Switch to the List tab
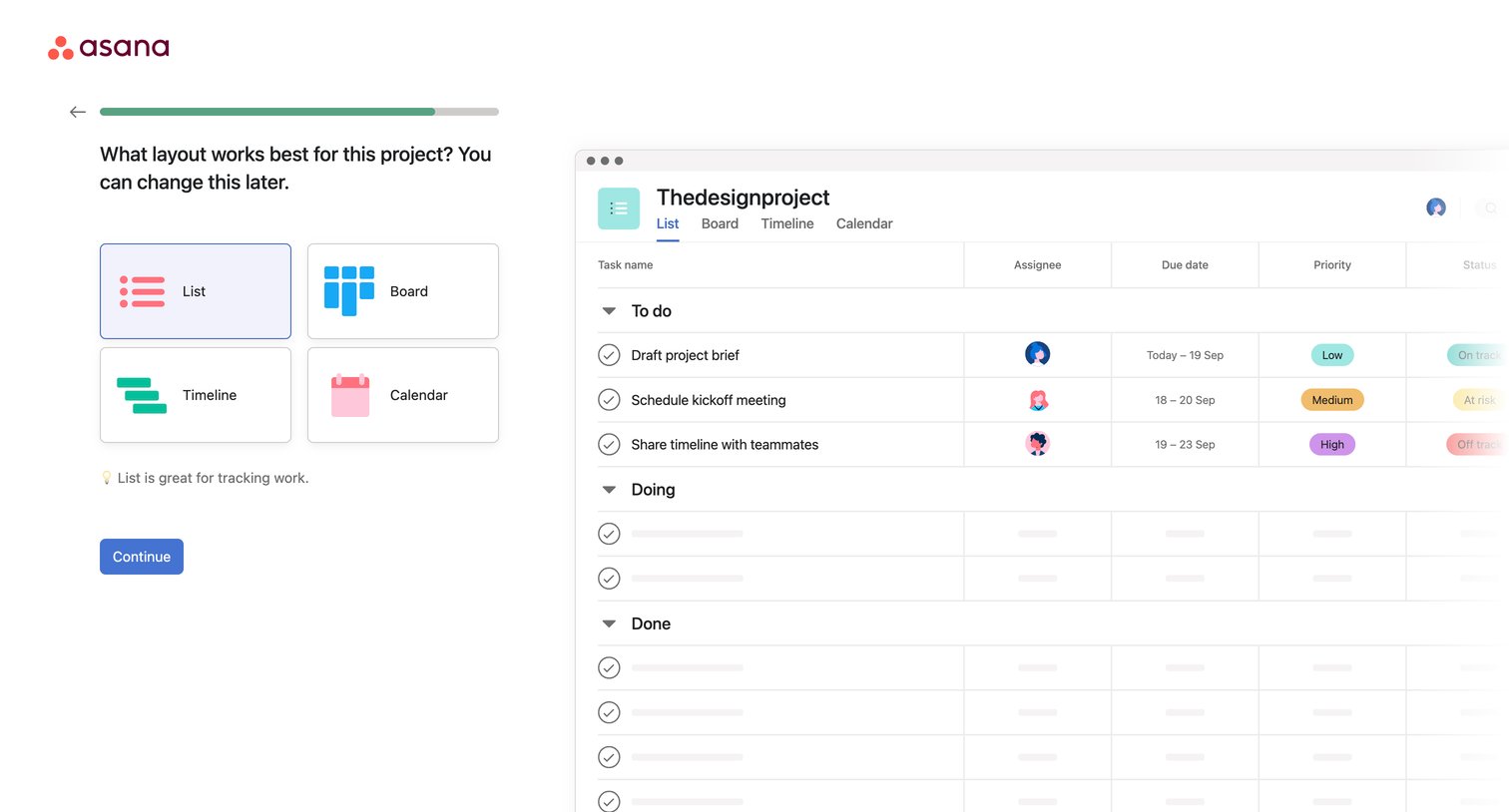 point(668,223)
